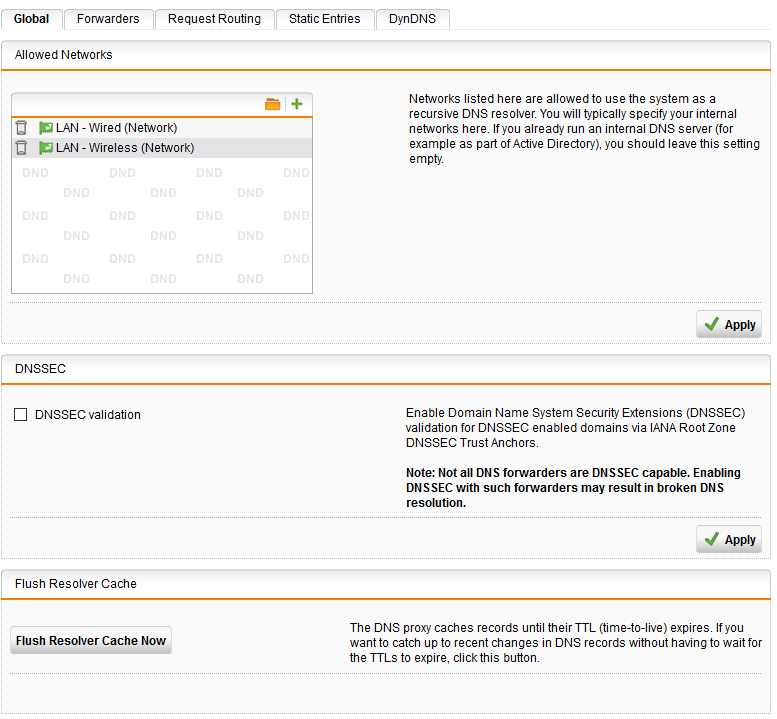Click the 'Networks listed here' help text
The height and width of the screenshot is (719, 777).
tap(584, 129)
